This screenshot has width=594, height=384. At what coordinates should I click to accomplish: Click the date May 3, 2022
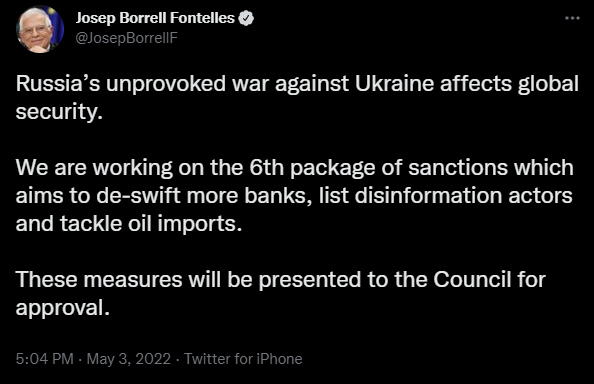129,359
